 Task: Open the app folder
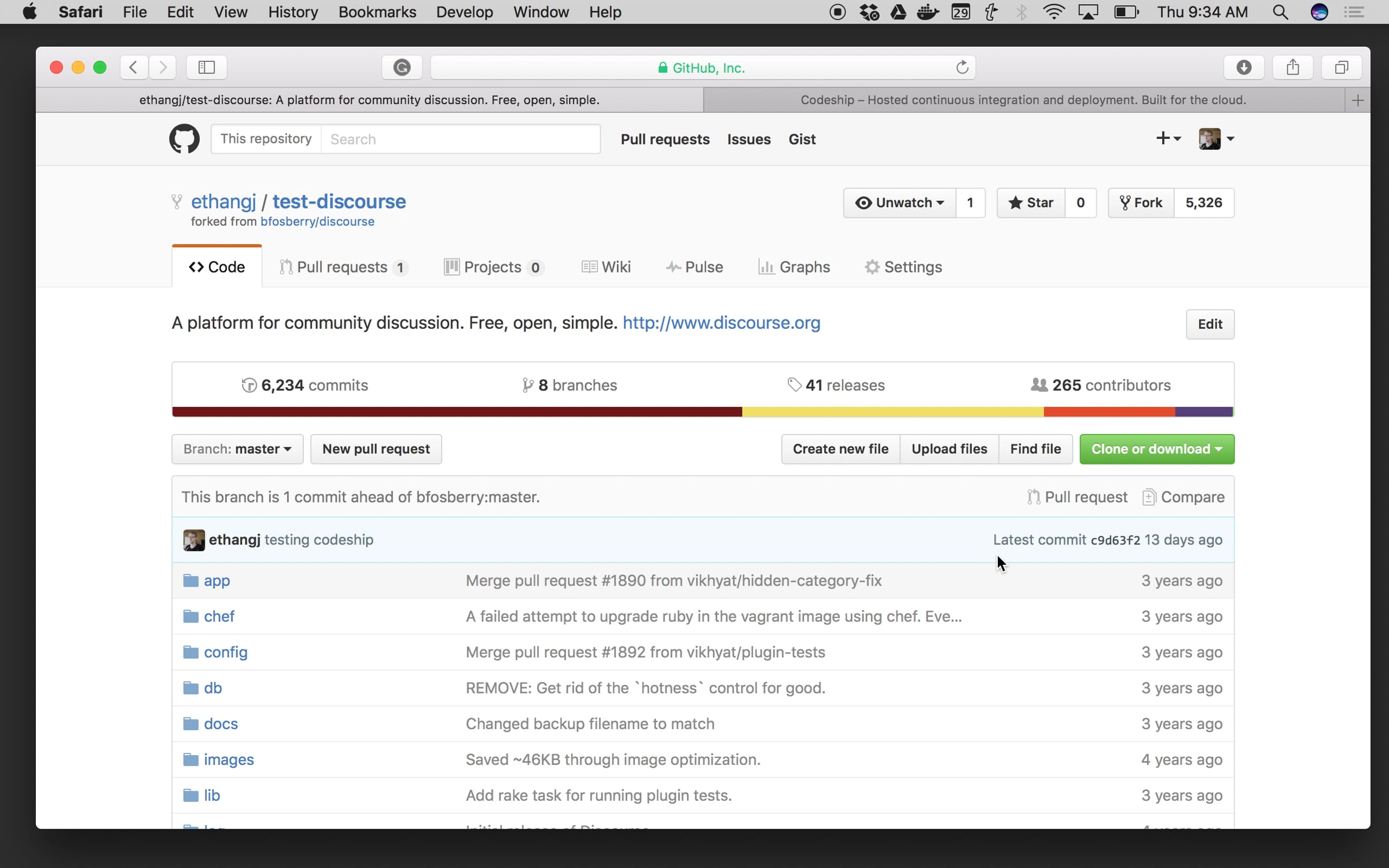(x=216, y=580)
